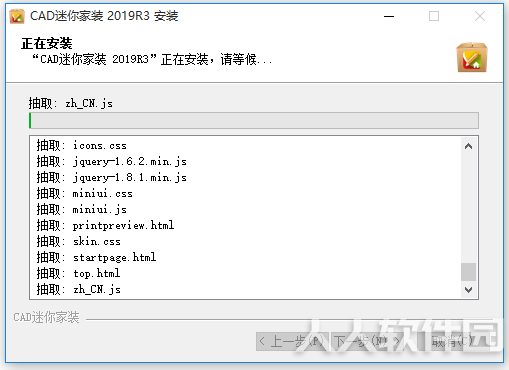Click the large package box icon in header
Screen dimensions: 509x370
tap(472, 57)
